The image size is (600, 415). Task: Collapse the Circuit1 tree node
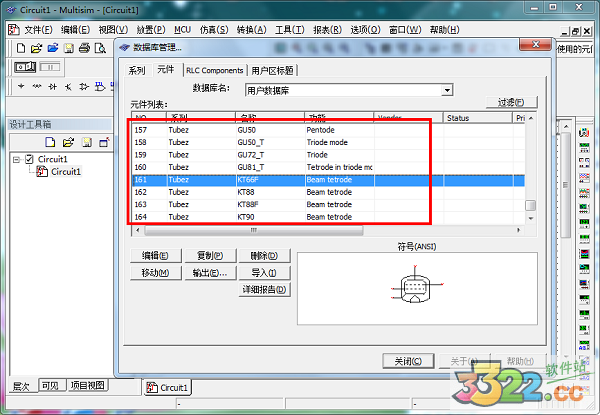click(x=16, y=159)
